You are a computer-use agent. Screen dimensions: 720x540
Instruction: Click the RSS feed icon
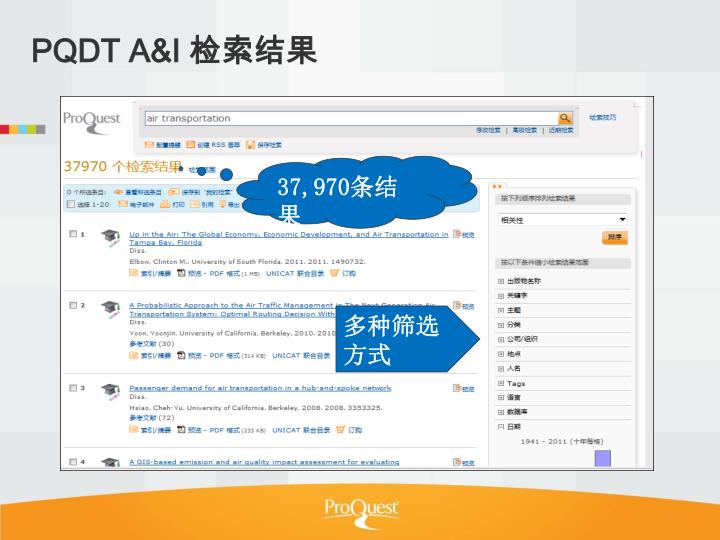click(191, 145)
